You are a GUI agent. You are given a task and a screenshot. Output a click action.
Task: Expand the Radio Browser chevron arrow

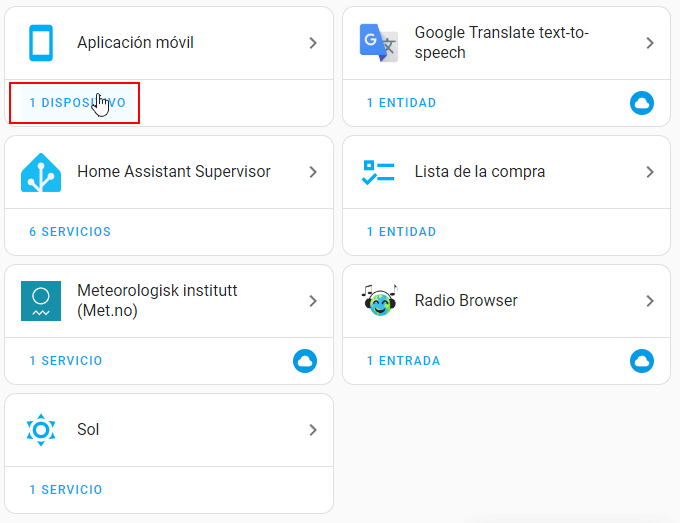point(650,301)
